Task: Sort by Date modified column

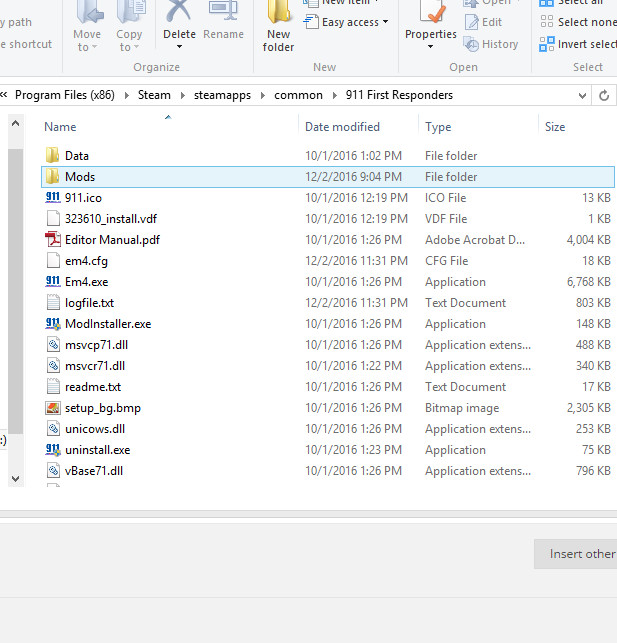Action: click(x=342, y=127)
